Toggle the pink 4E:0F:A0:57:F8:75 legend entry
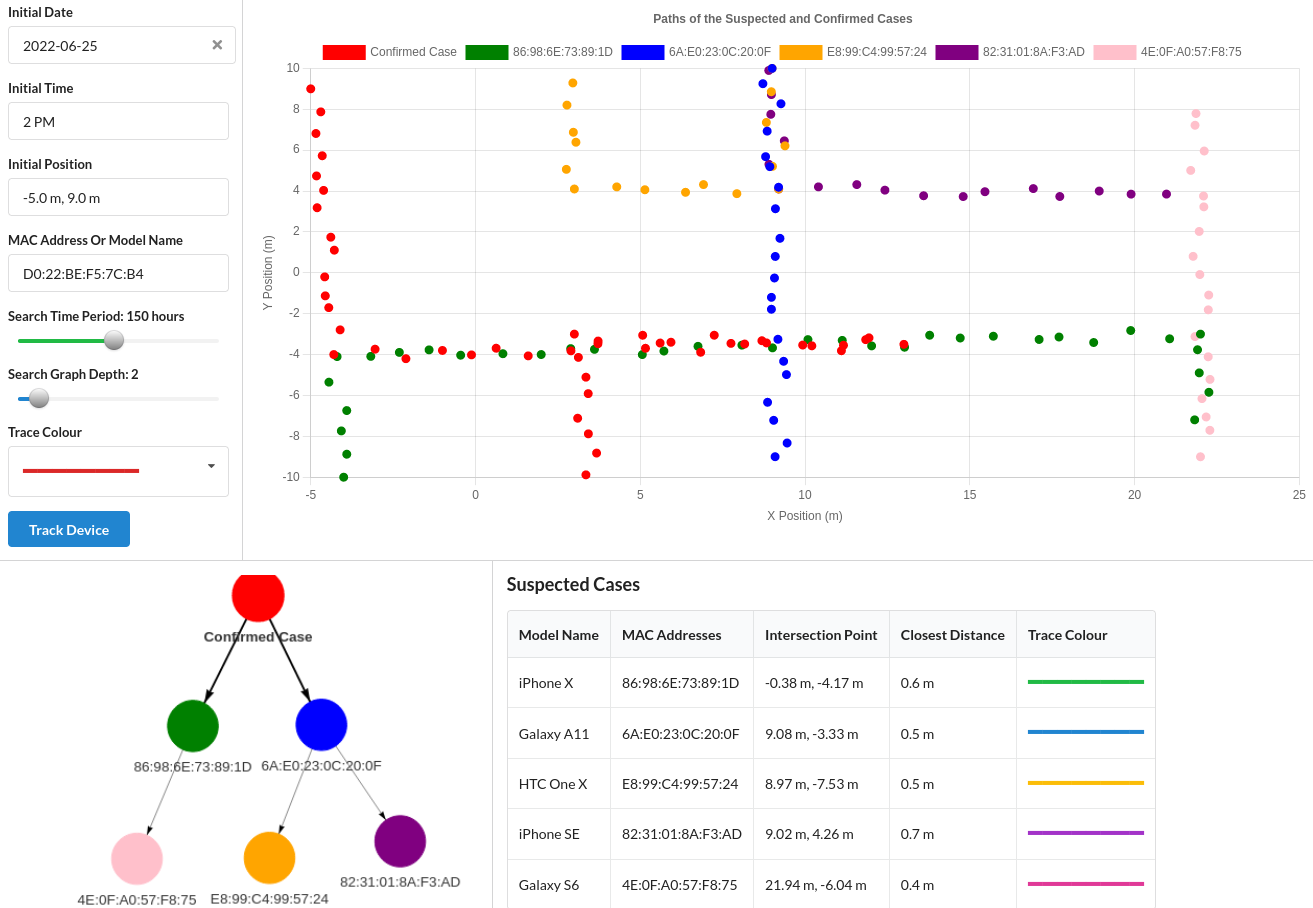This screenshot has height=908, width=1313. pos(1167,52)
